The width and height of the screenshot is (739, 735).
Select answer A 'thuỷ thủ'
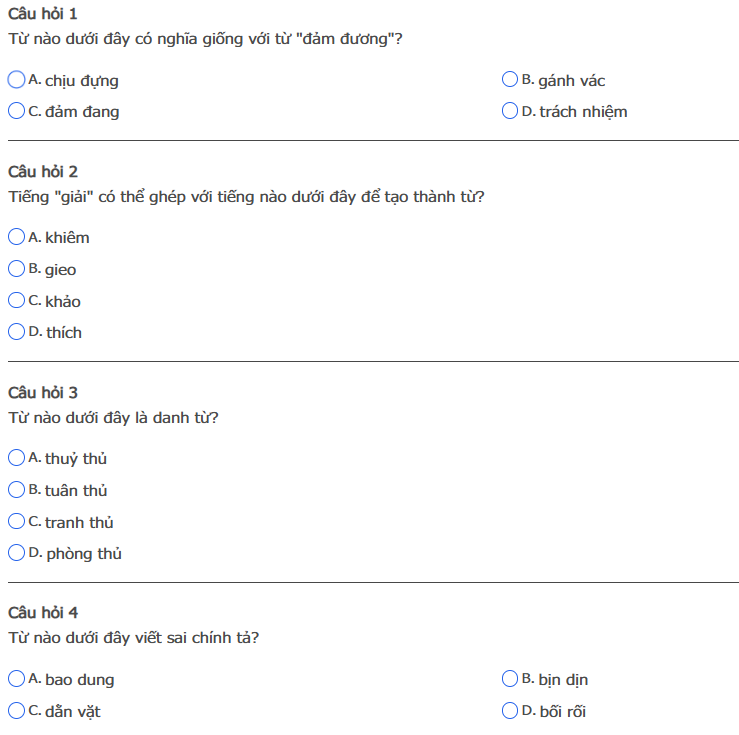(x=17, y=458)
